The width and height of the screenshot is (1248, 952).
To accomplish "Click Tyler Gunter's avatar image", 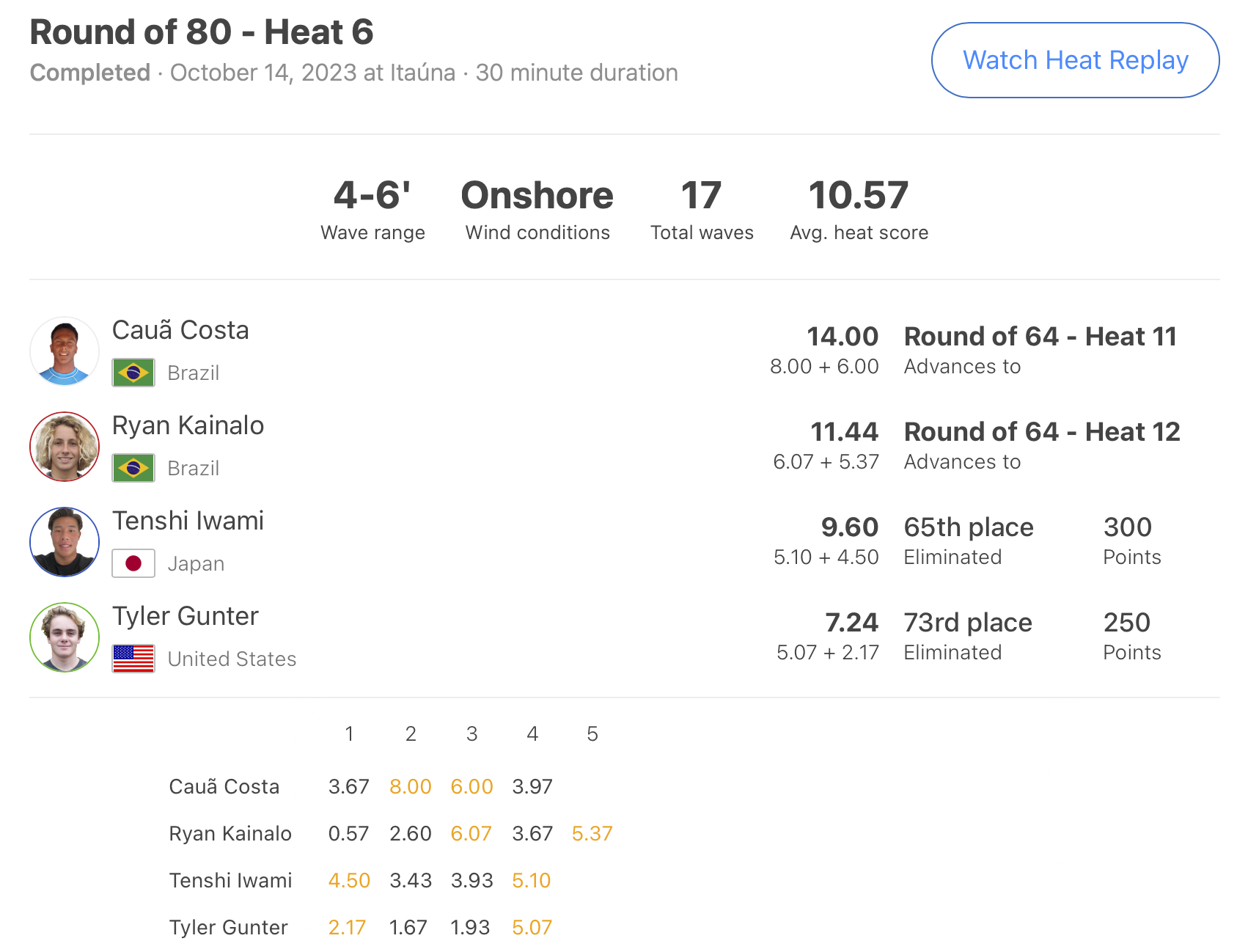I will (65, 637).
